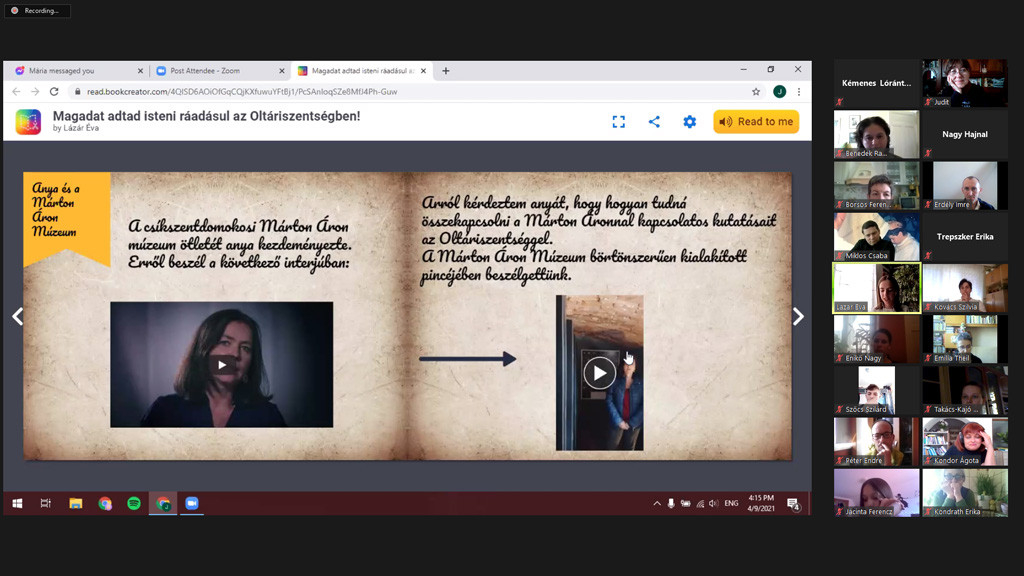Open File Explorer from the taskbar
Viewport: 1024px width, 576px height.
(76, 504)
